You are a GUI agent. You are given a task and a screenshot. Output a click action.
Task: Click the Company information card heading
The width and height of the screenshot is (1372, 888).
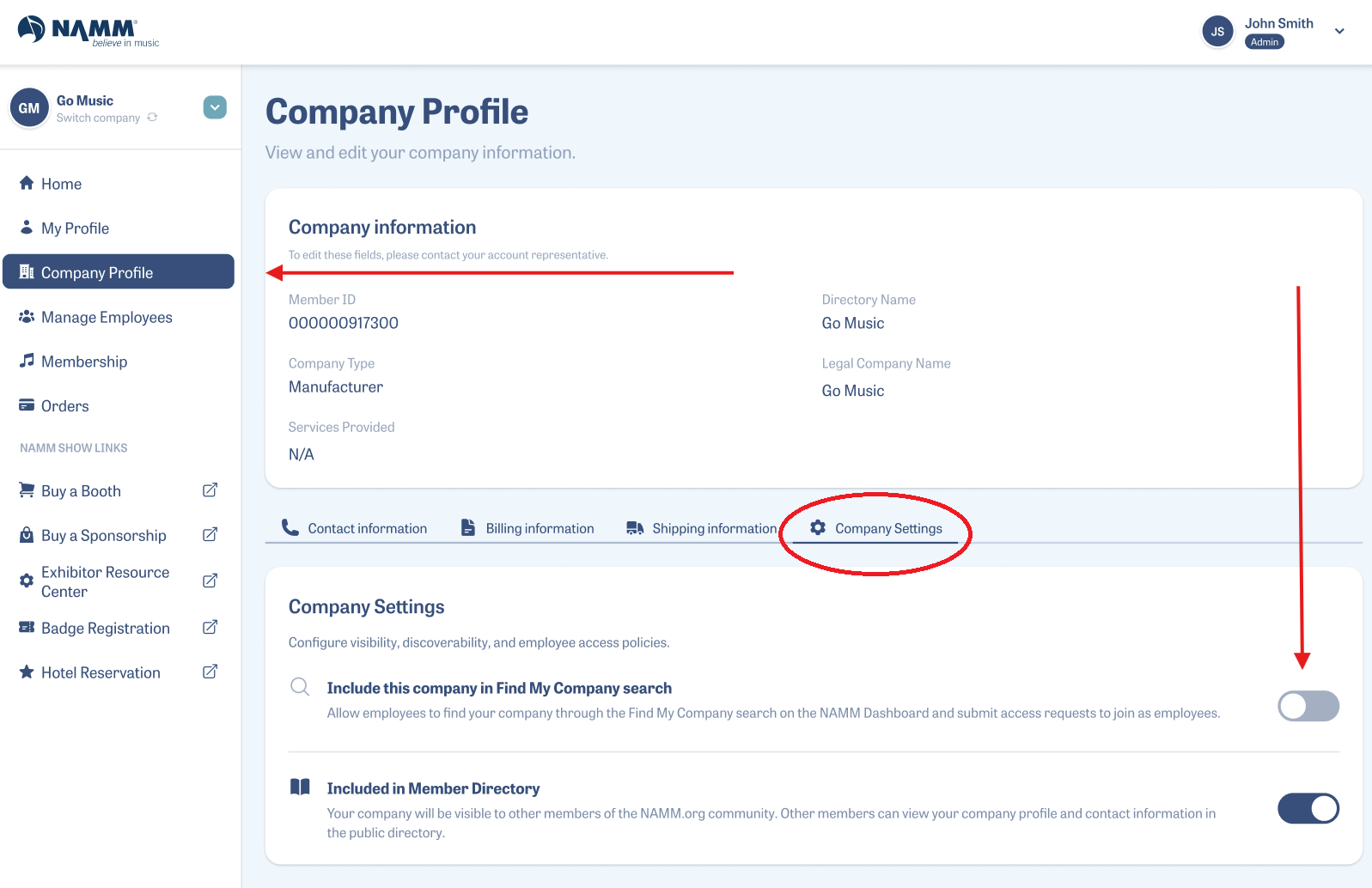coord(382,228)
